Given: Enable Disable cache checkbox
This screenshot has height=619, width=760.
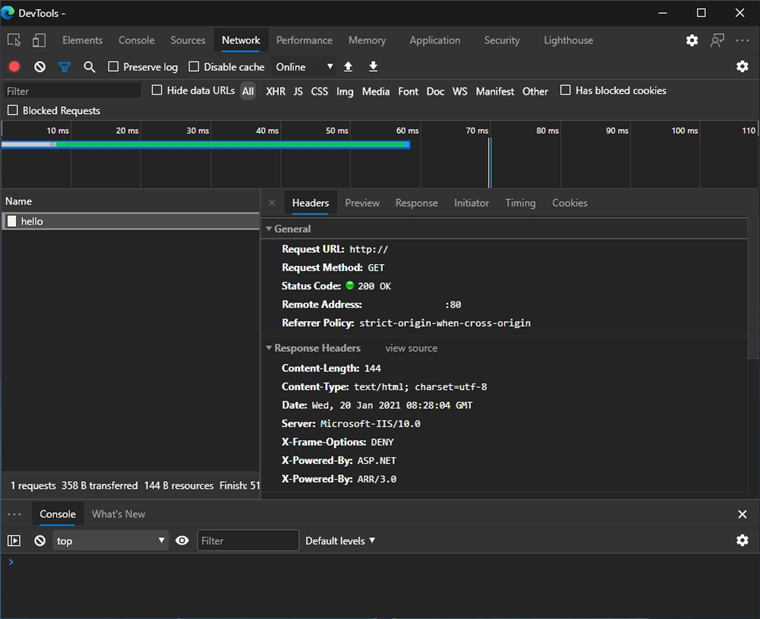Looking at the screenshot, I should pyautogui.click(x=193, y=66).
